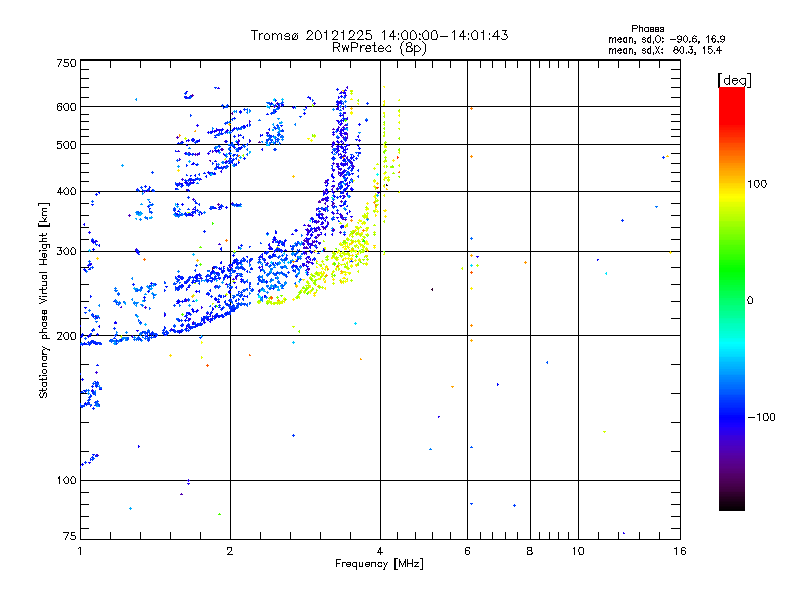Click the y-axis '600' tick label

click(66, 107)
